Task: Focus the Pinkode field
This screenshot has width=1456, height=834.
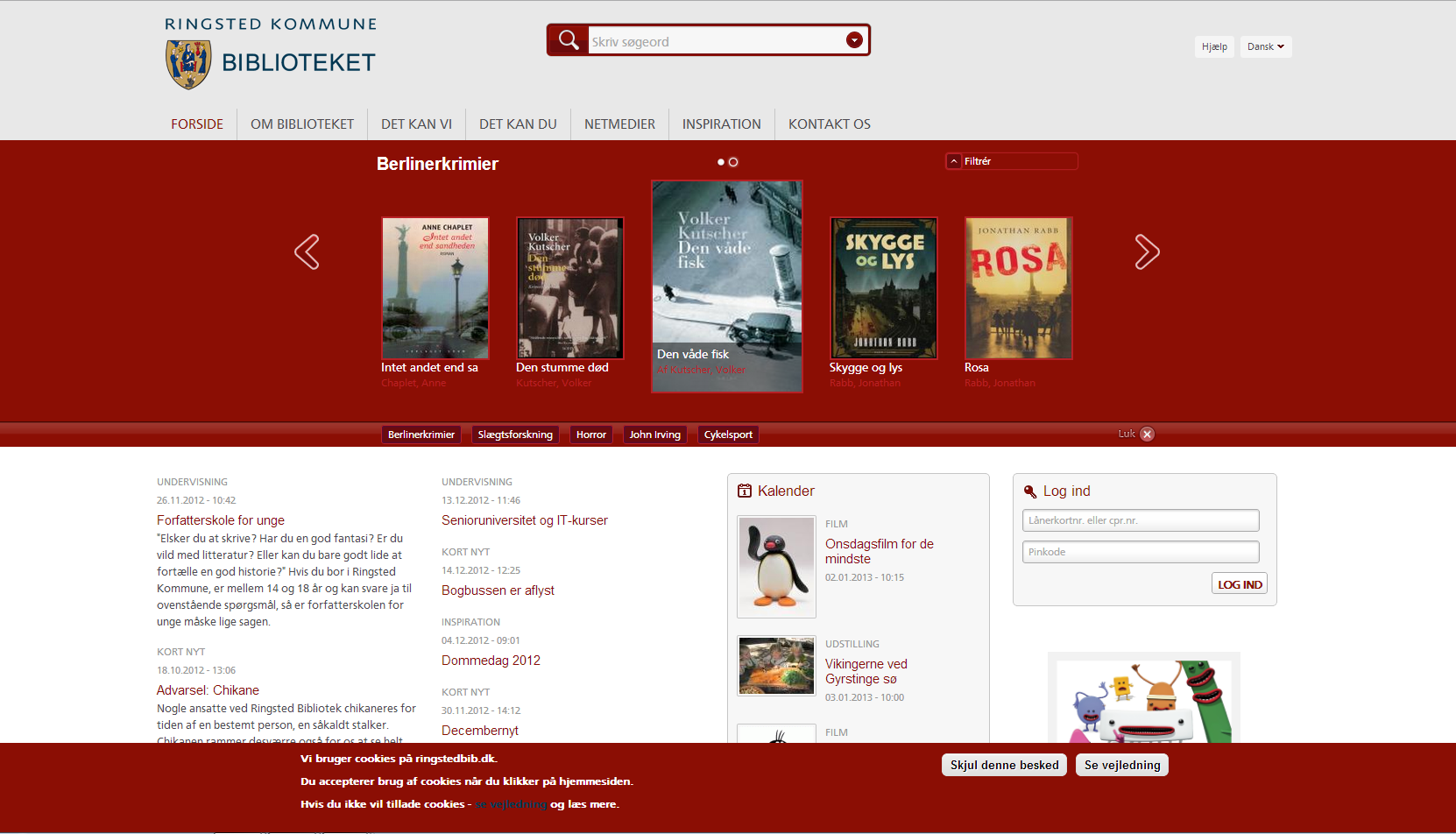Action: (1141, 552)
